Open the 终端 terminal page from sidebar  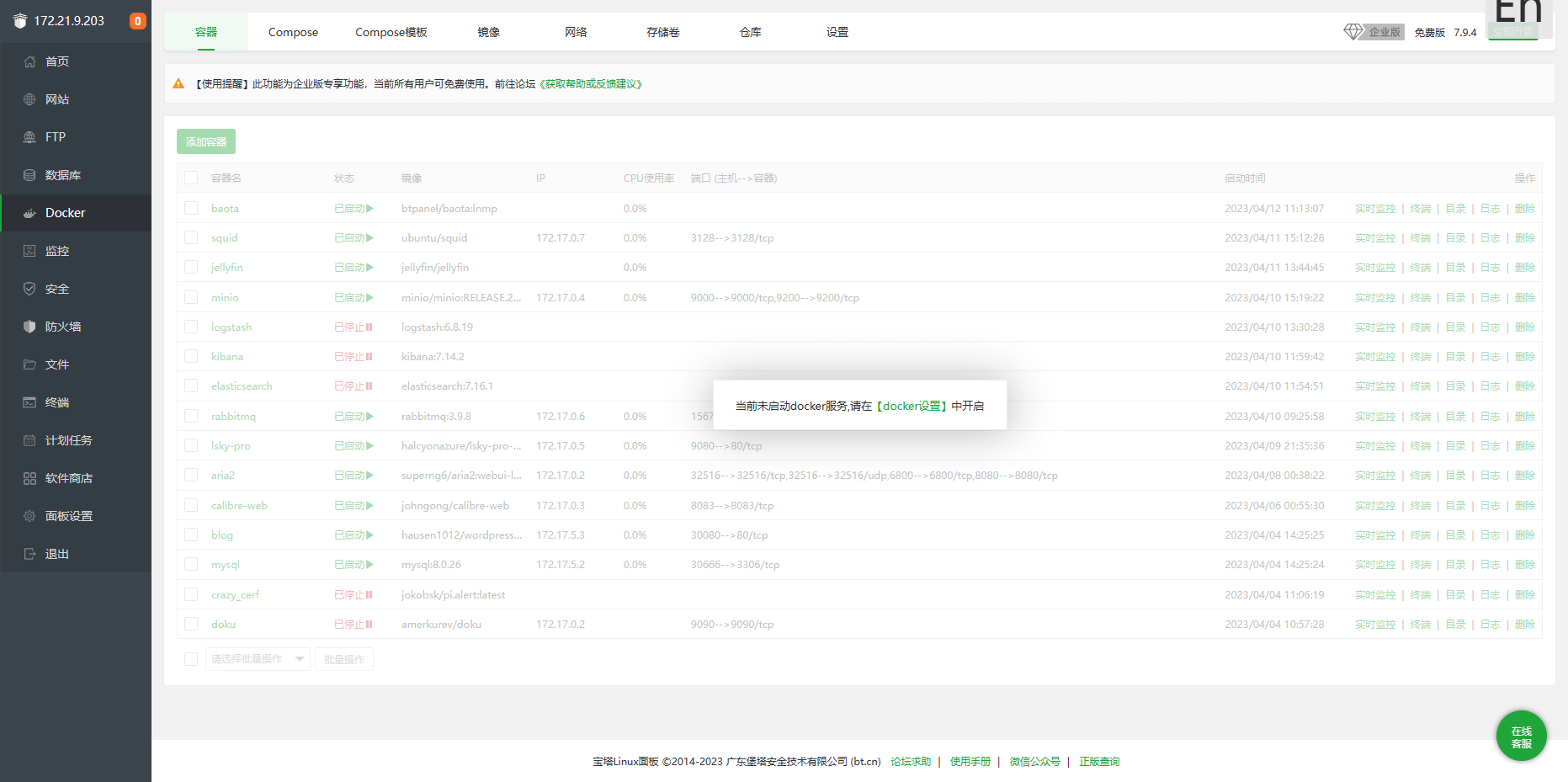(57, 402)
